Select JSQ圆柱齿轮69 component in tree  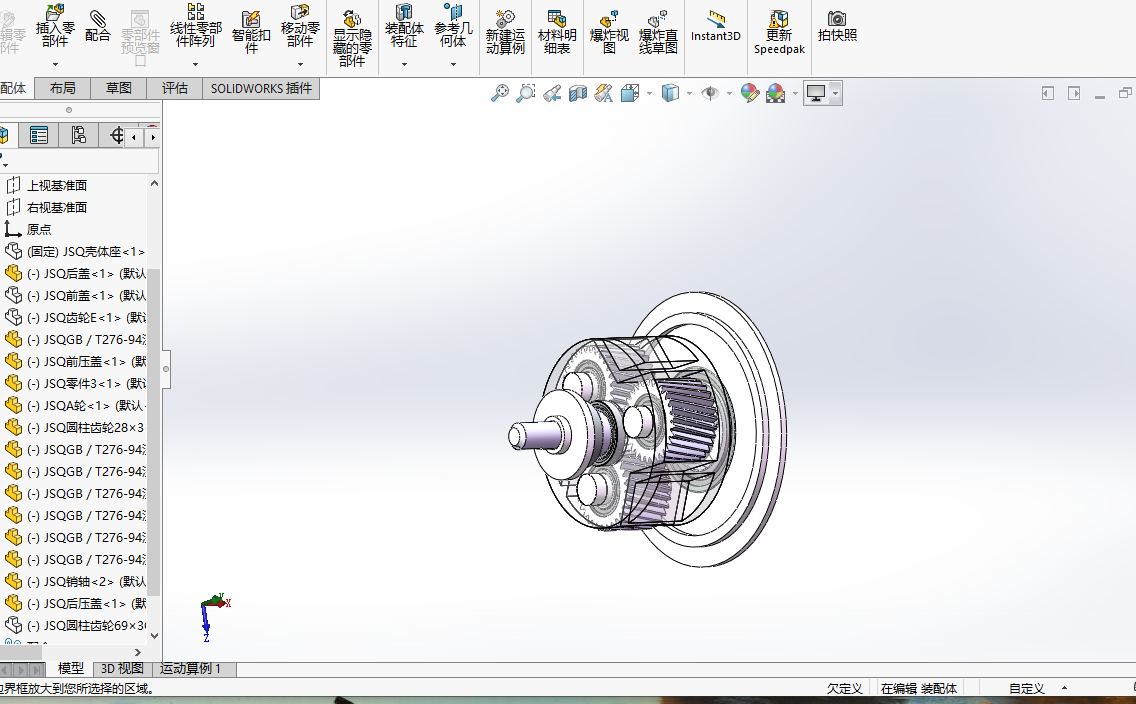(x=85, y=626)
